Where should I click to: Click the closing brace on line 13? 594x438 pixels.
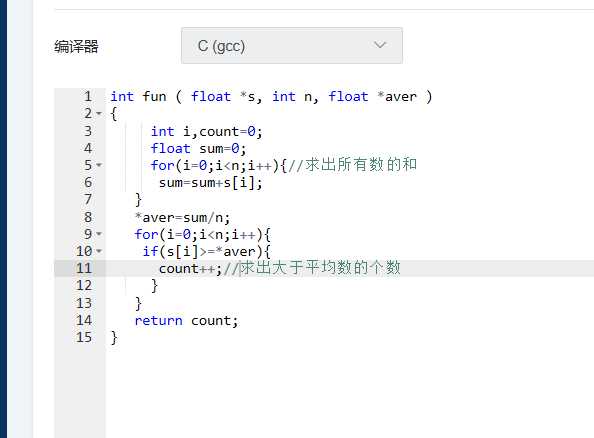pos(138,303)
